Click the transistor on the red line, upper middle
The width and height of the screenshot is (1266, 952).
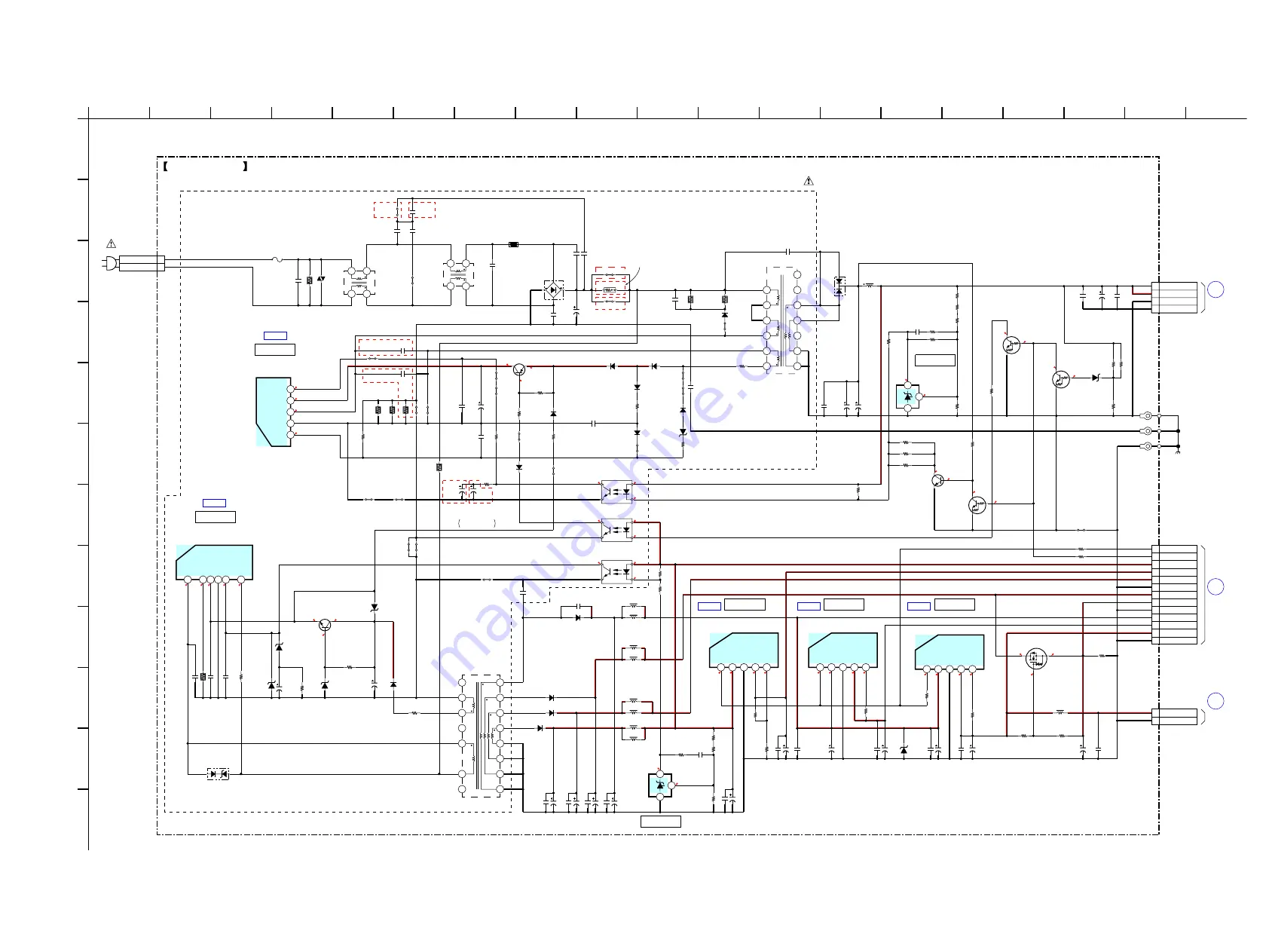coord(519,369)
